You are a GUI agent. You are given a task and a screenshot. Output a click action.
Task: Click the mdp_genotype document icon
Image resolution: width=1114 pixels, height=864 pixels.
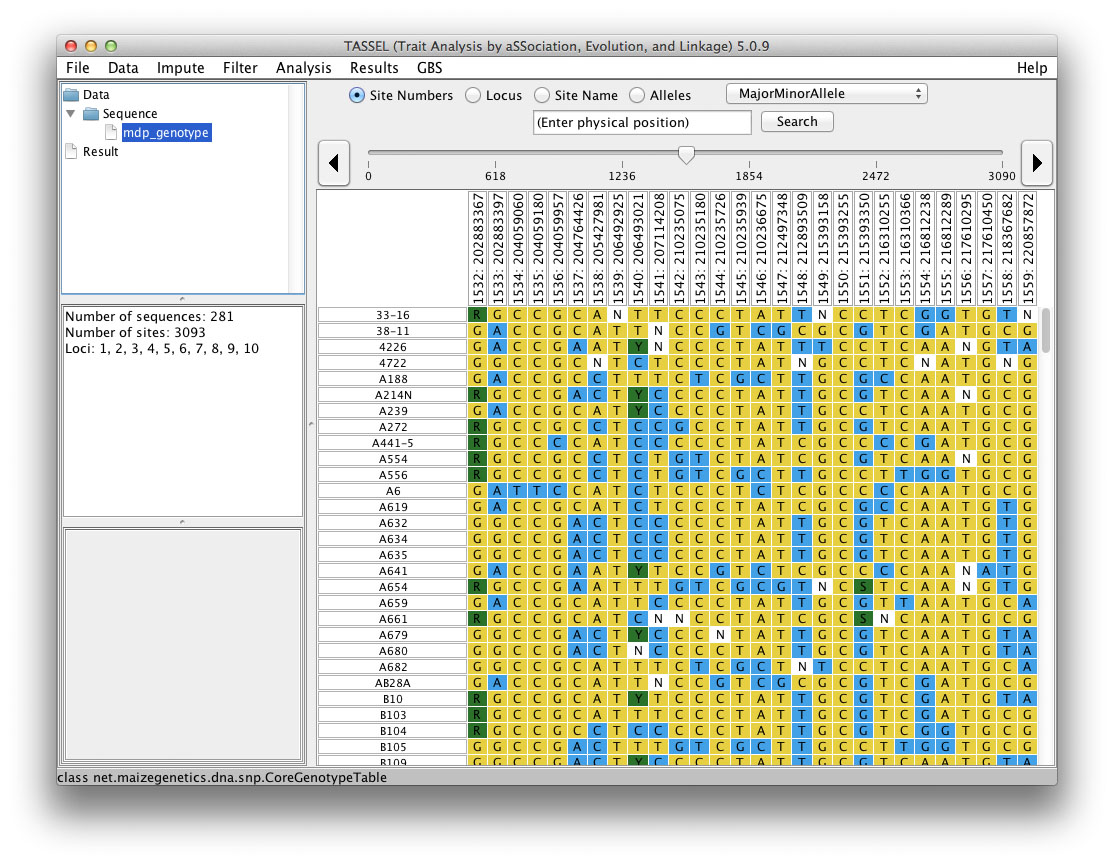coord(111,132)
